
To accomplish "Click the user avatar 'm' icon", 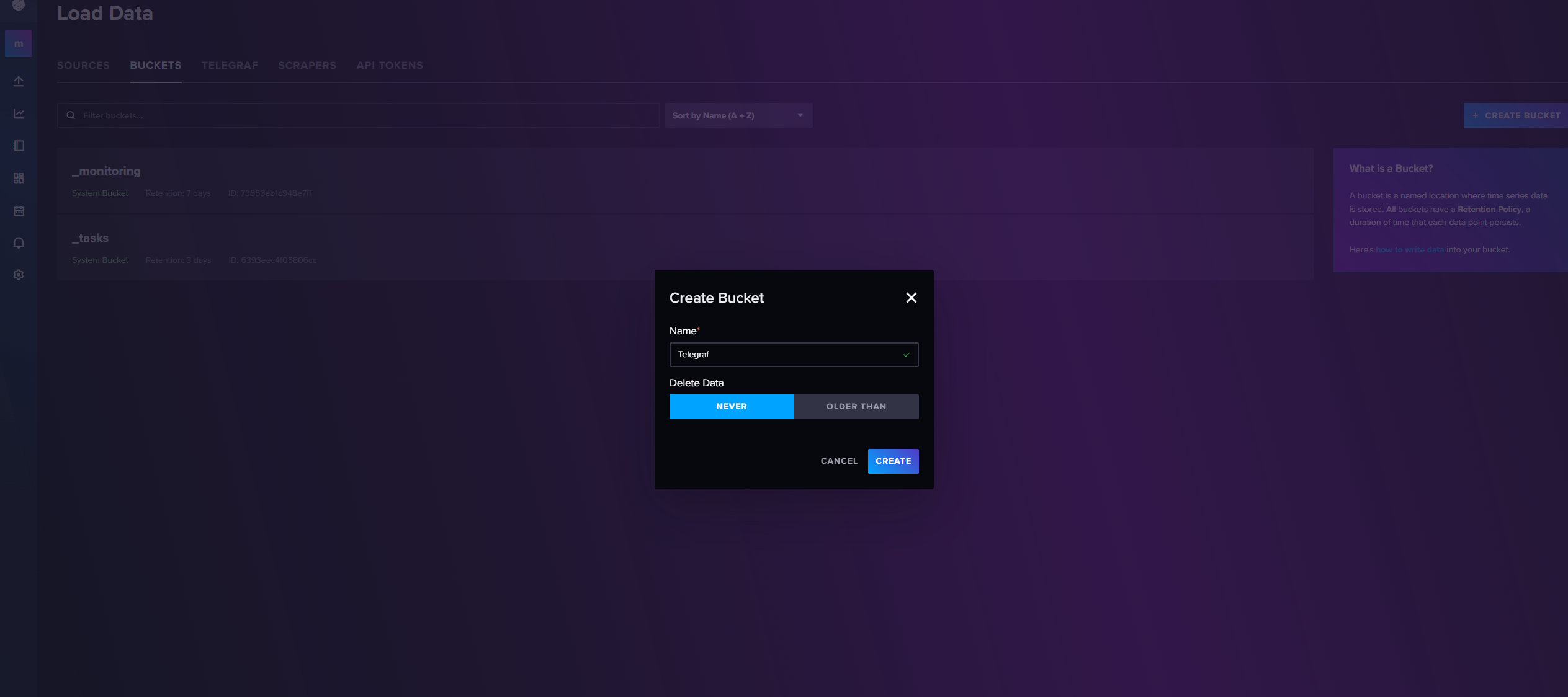I will [19, 43].
